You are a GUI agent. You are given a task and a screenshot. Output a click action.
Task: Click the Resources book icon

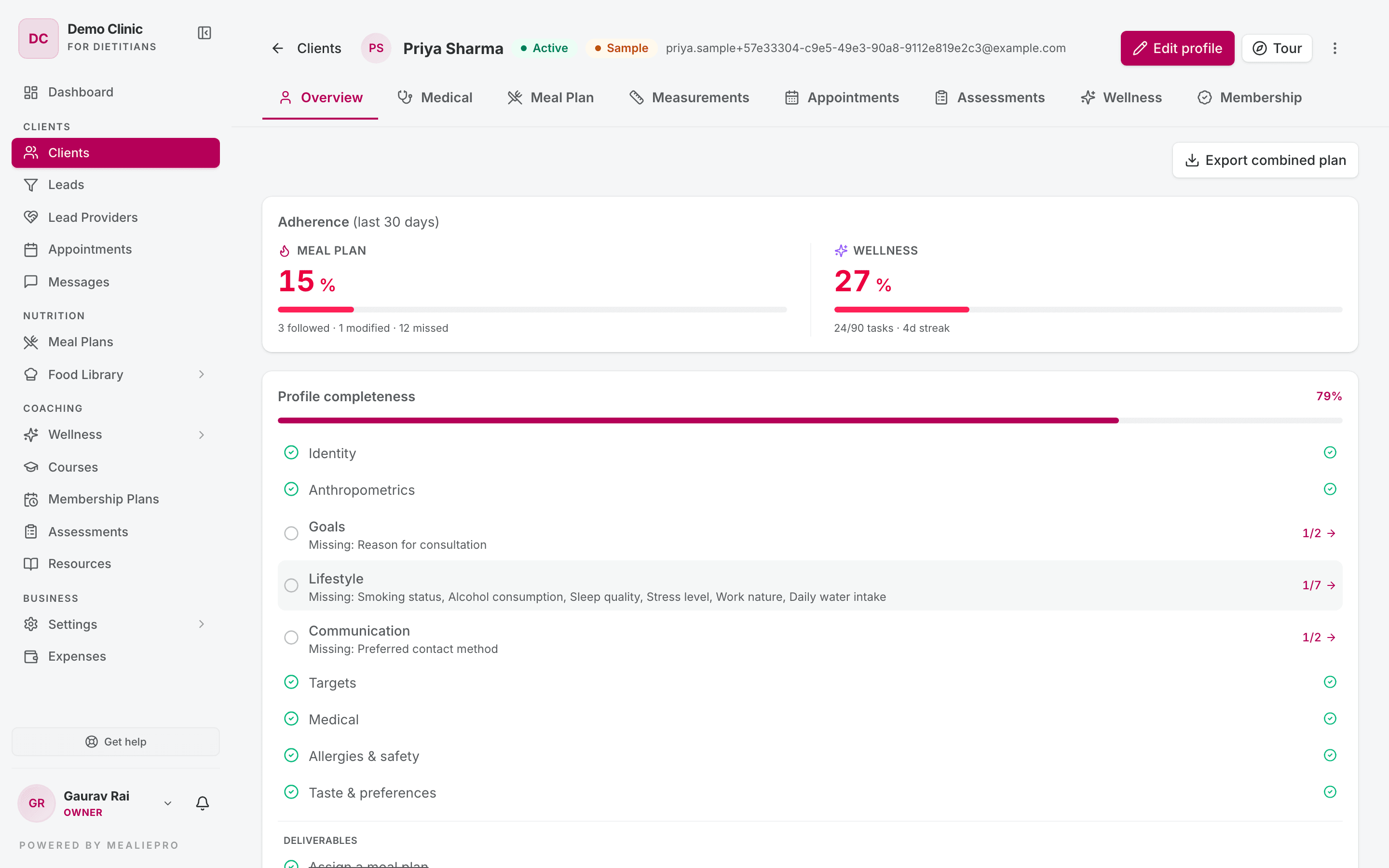click(31, 564)
